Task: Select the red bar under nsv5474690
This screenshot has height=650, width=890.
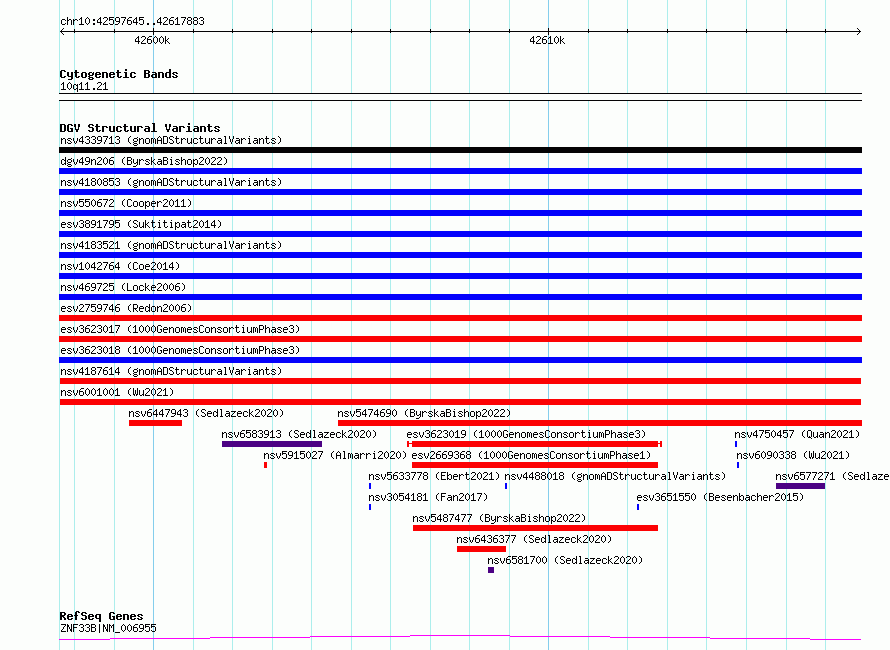Action: coord(599,423)
